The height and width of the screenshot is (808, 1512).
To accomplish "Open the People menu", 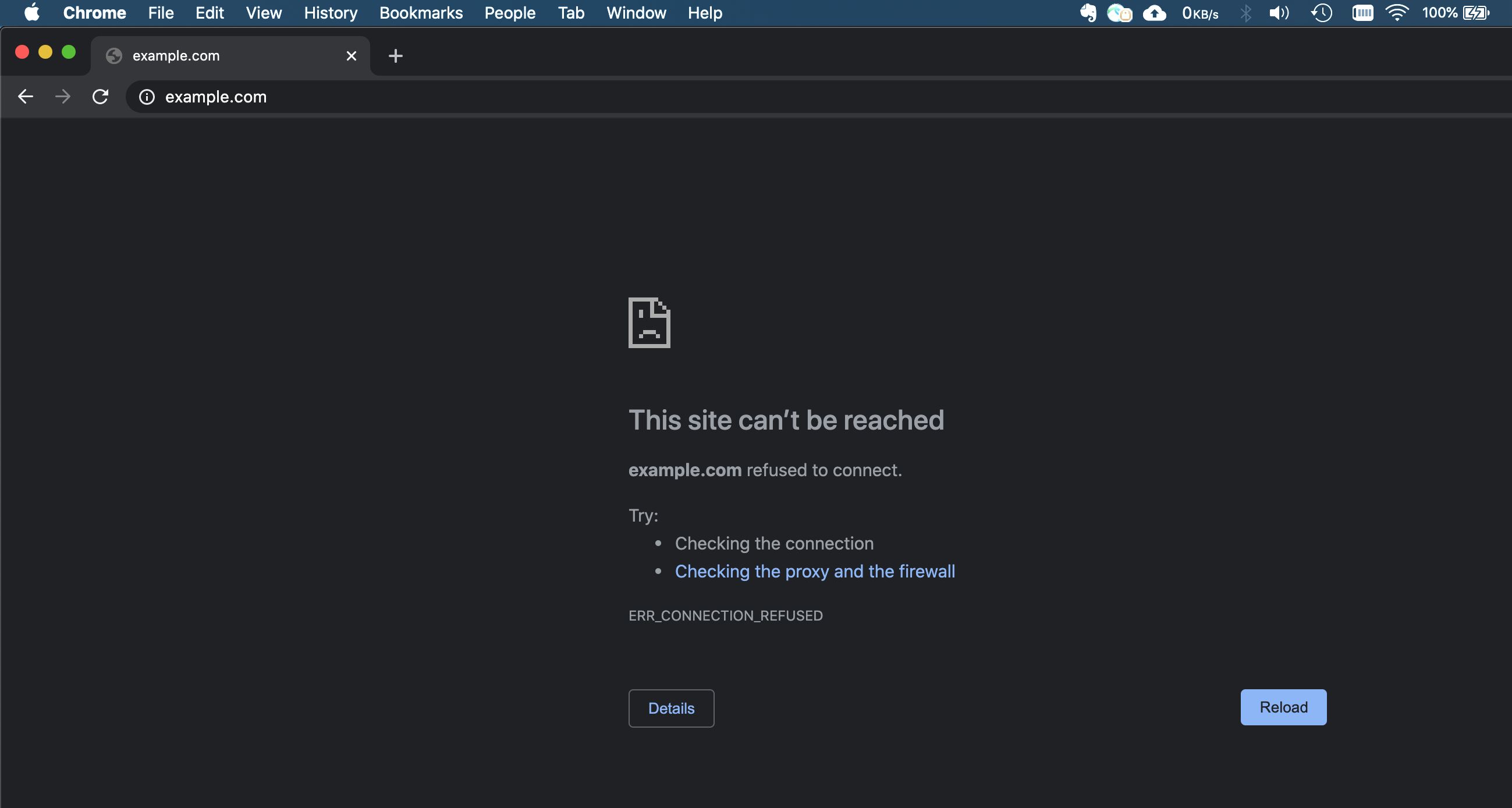I will click(509, 13).
